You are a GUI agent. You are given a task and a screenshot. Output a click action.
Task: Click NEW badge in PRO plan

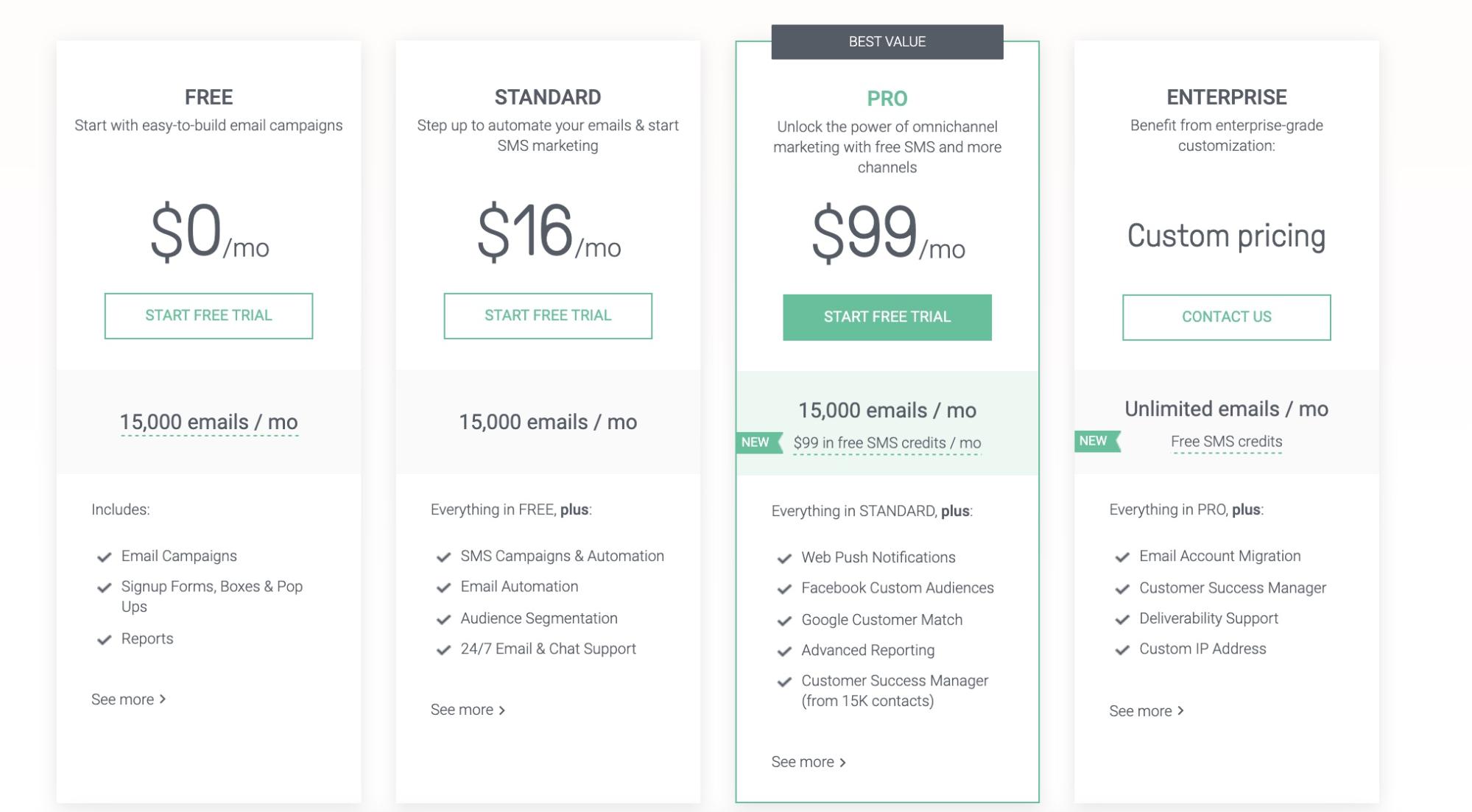[x=757, y=442]
